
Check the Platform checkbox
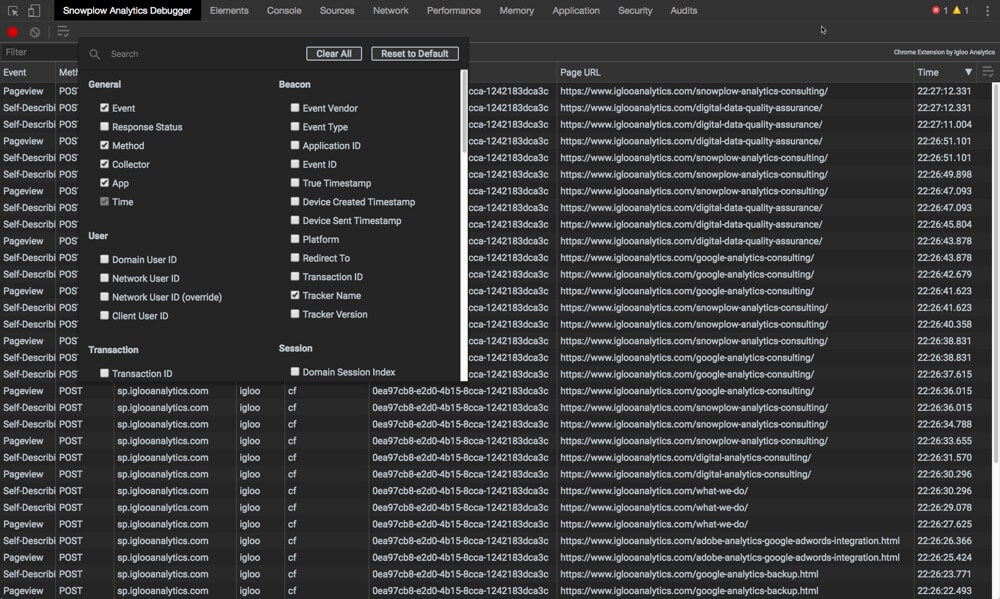tap(295, 239)
